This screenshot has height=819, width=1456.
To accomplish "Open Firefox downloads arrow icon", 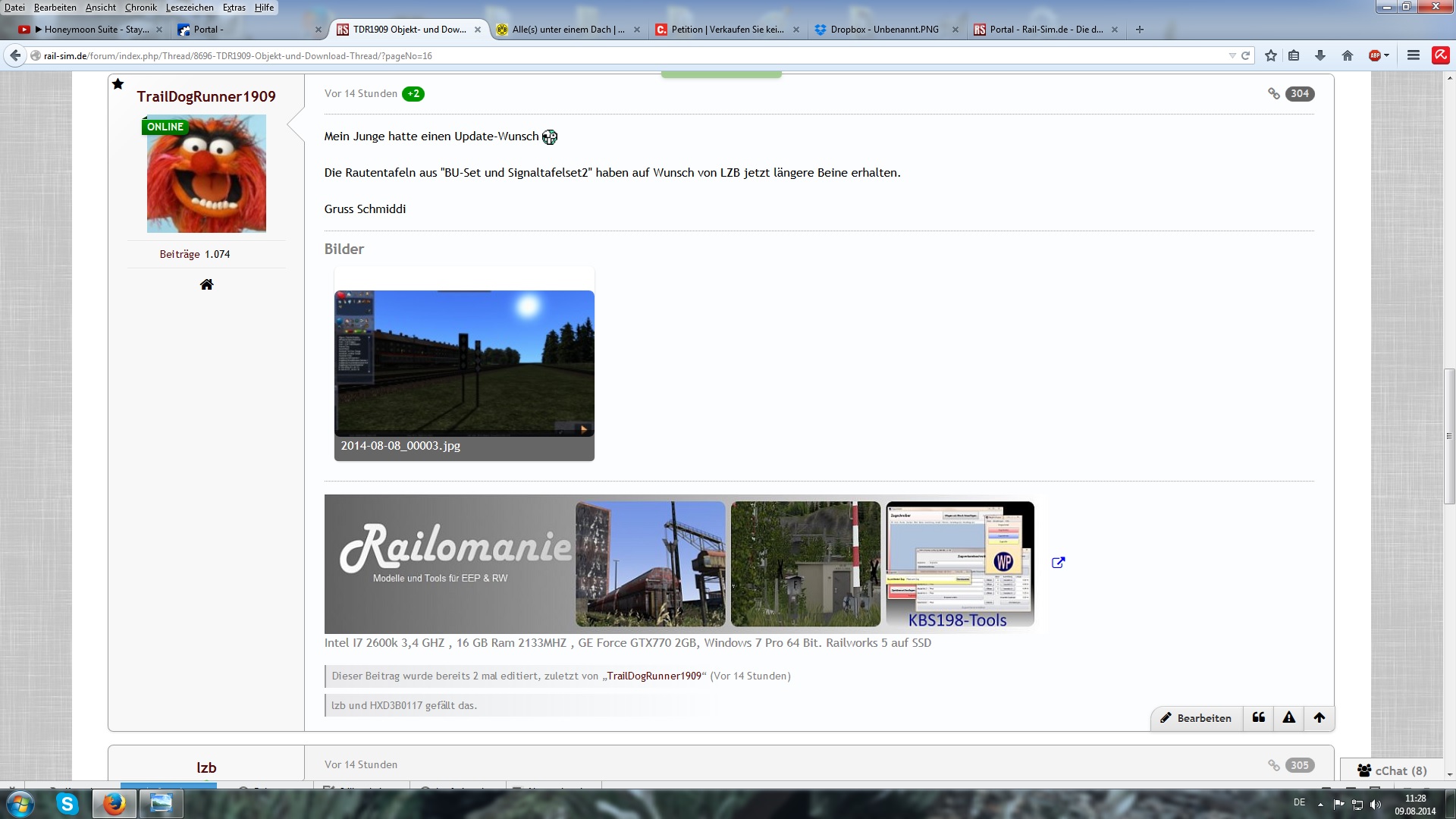I will tap(1320, 55).
